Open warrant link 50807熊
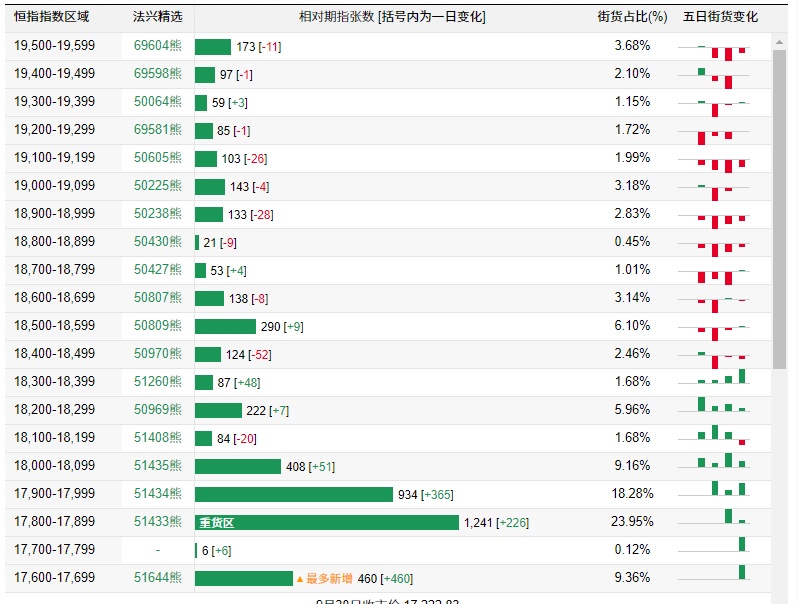The width and height of the screenshot is (798, 604). tap(158, 298)
